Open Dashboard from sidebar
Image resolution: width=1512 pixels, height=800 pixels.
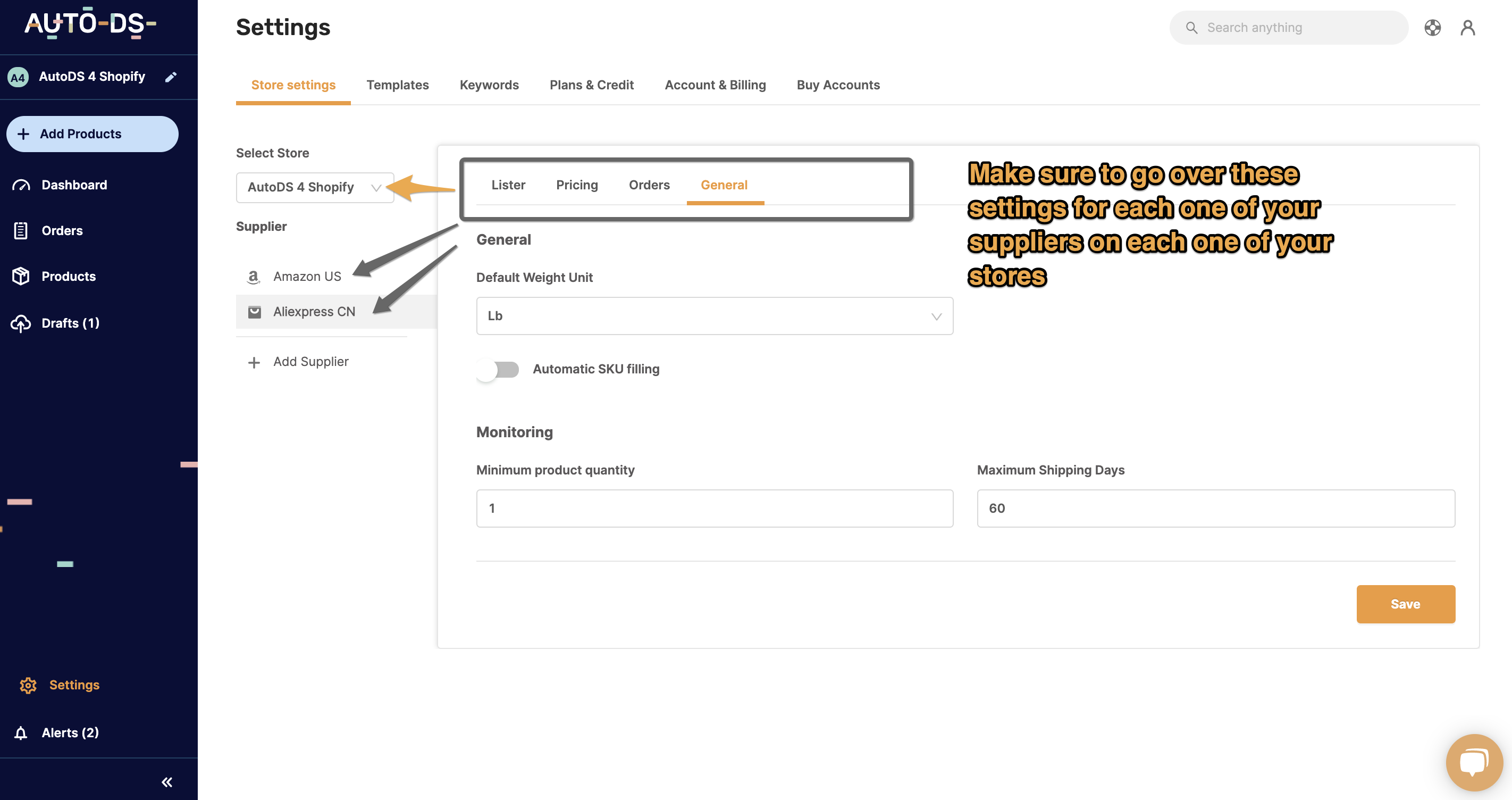74,185
